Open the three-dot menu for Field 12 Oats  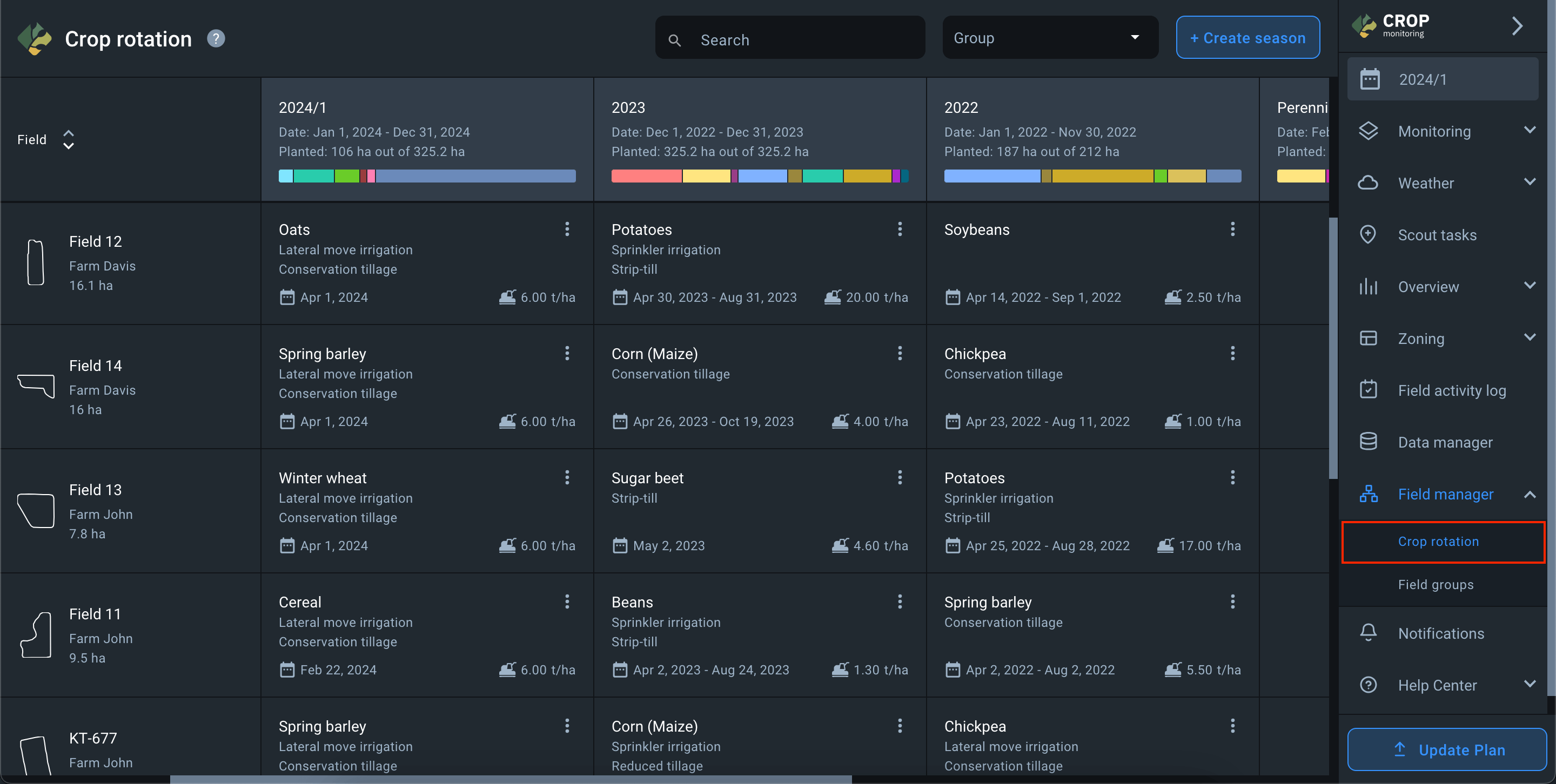567,229
